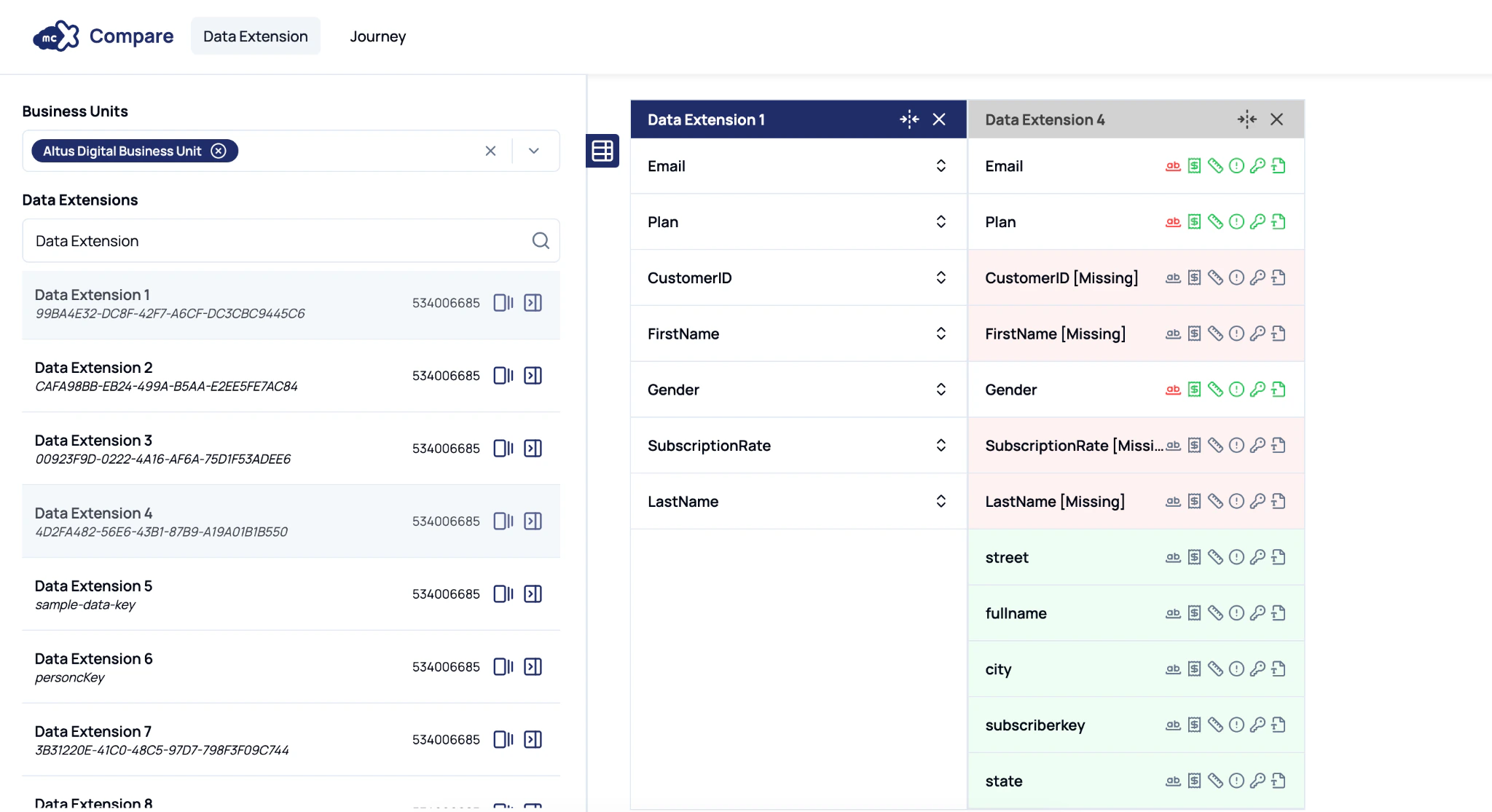1492x812 pixels.
Task: Remove the Altus Digital Business Unit tag
Action: pos(219,151)
